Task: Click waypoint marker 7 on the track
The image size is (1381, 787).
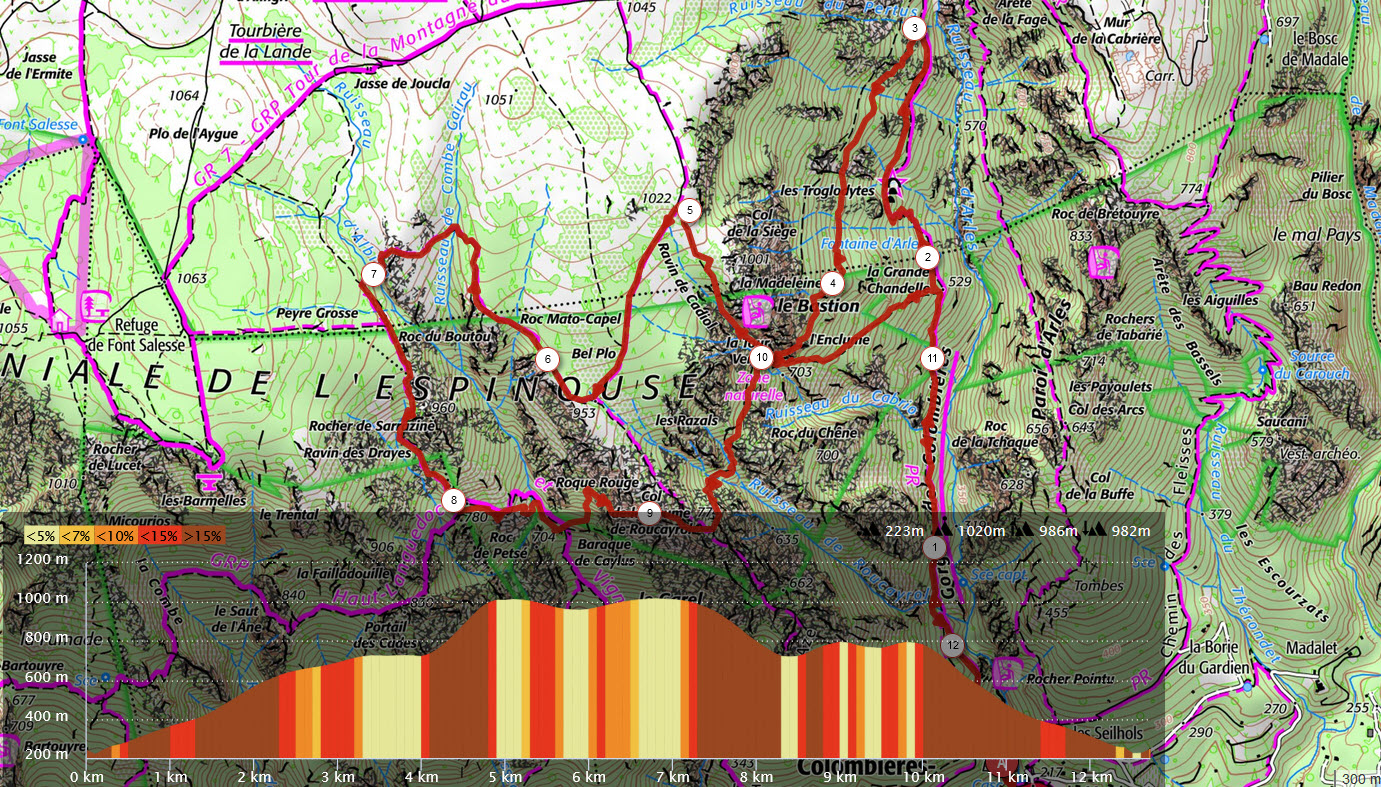Action: click(x=372, y=274)
